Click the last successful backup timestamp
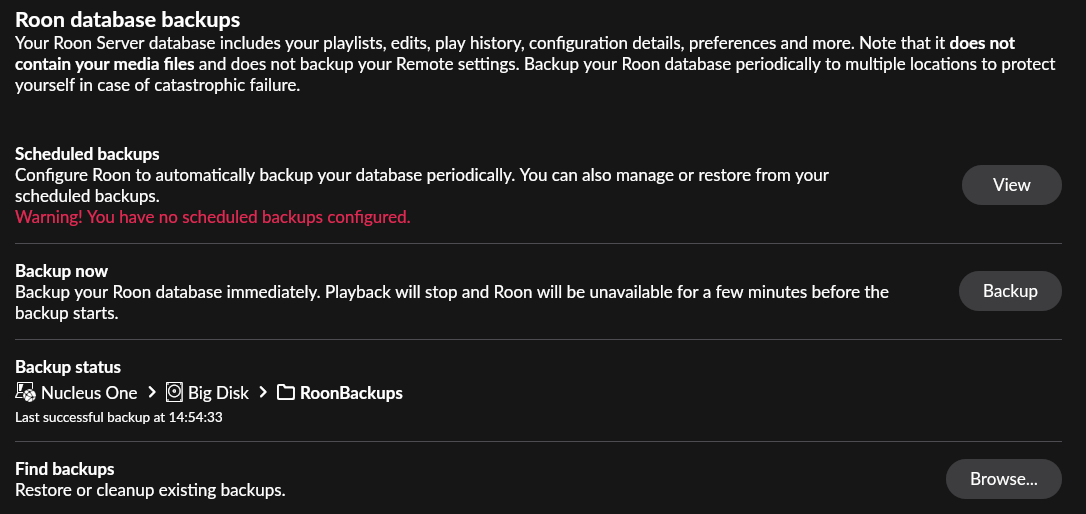 118,417
